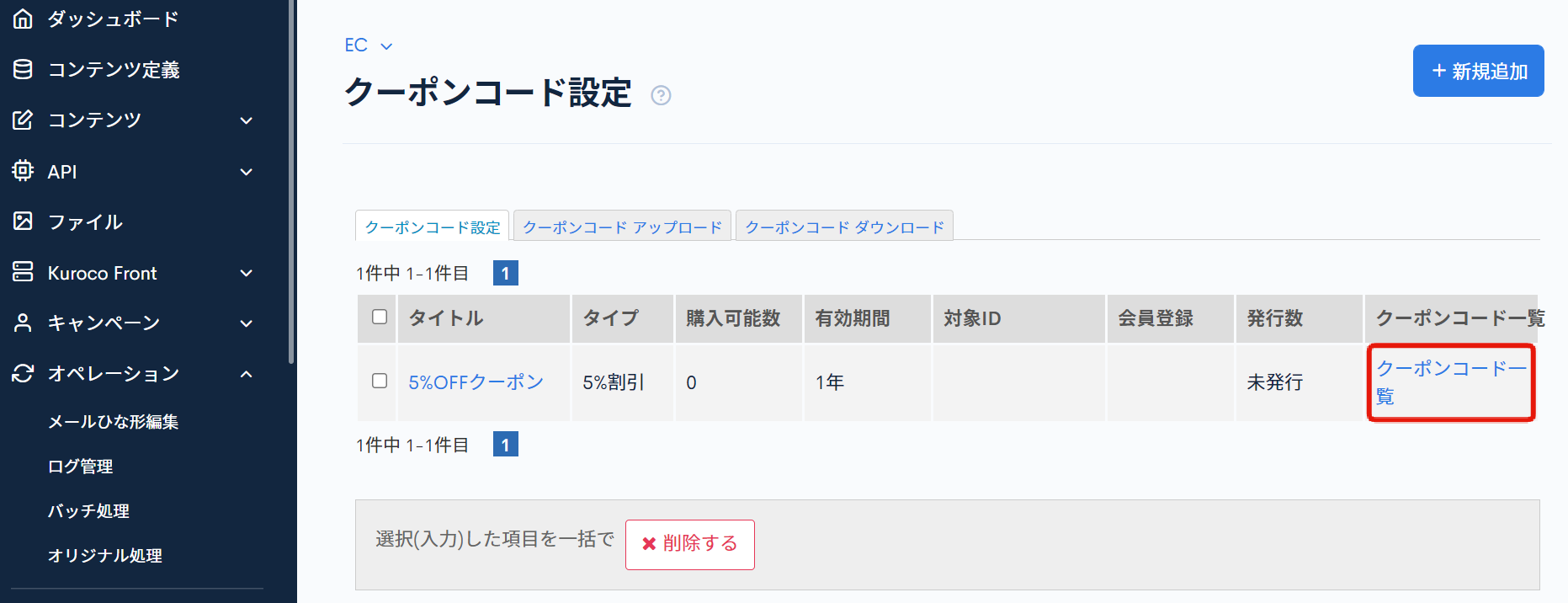Viewport: 1568px width, 603px height.
Task: Click the Kuroco Front server icon
Action: [23, 272]
